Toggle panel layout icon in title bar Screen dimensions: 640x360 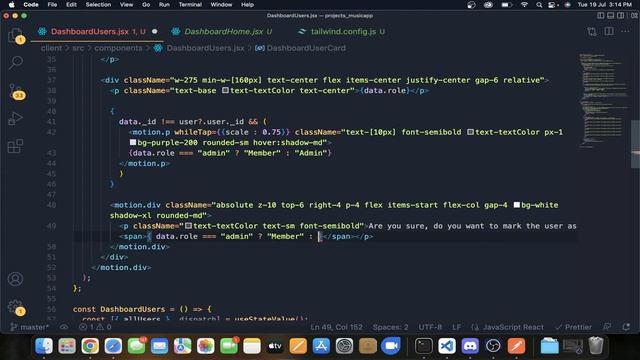[x=611, y=16]
